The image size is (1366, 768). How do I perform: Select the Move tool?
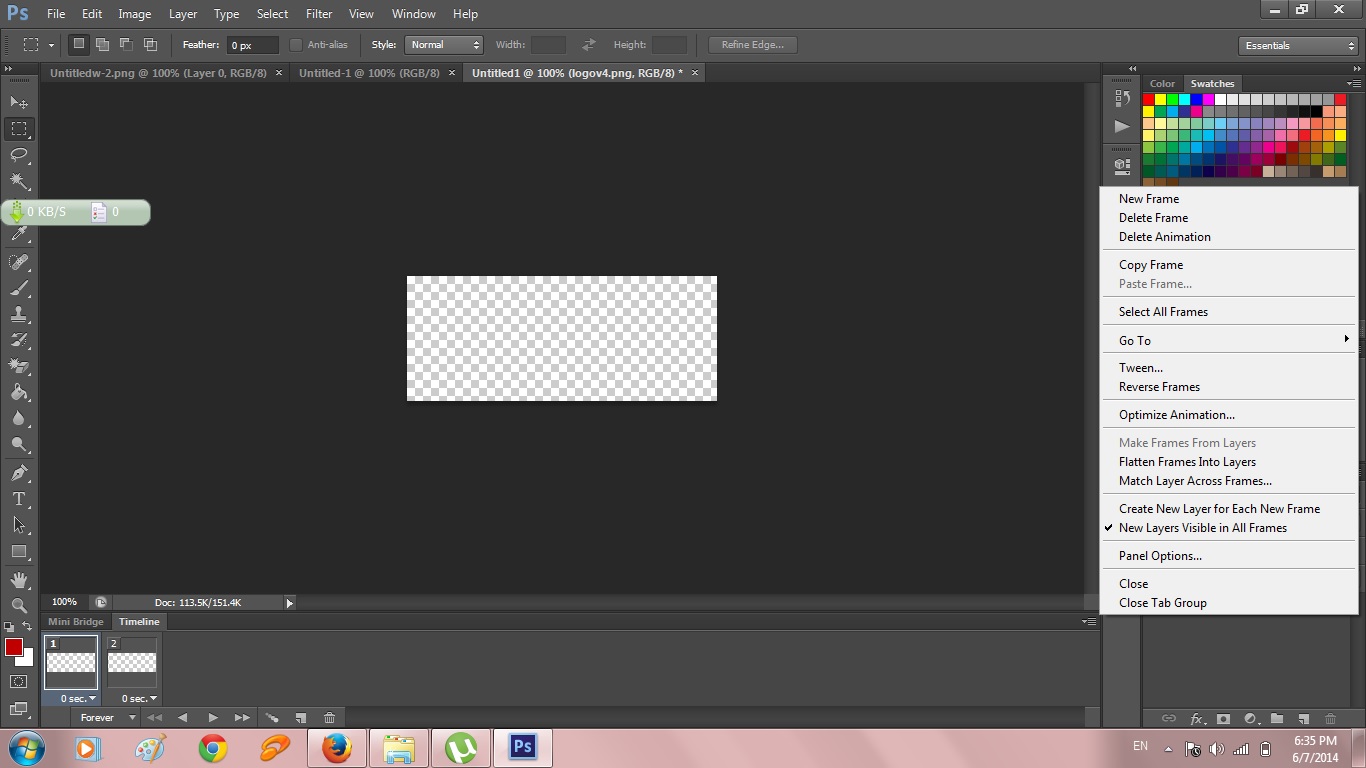[x=19, y=102]
